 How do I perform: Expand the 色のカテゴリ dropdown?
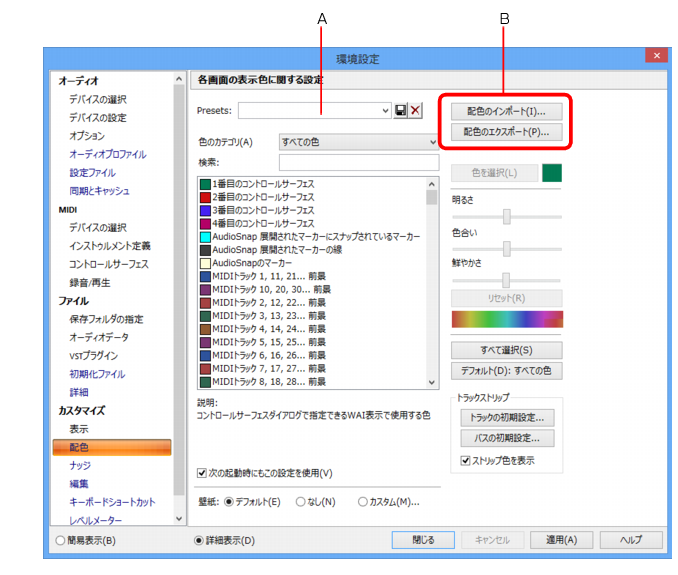[x=358, y=142]
